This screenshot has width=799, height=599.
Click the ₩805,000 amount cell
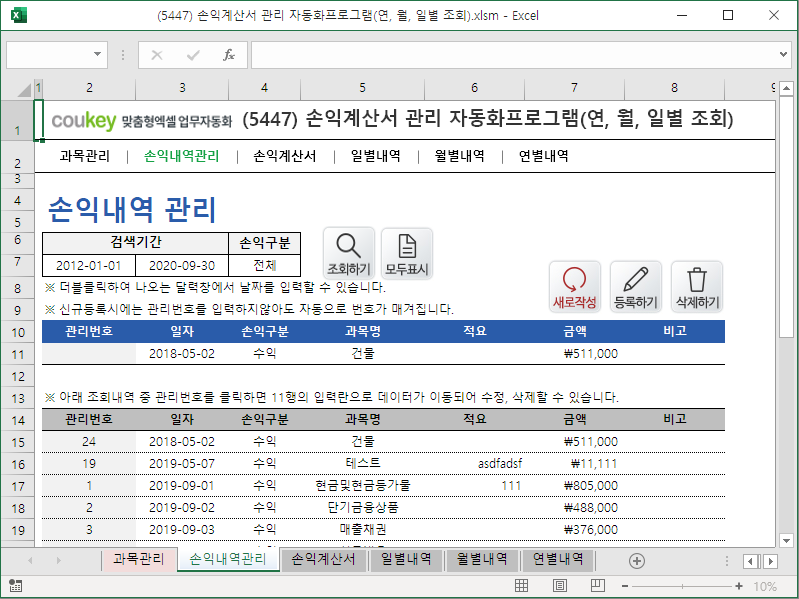click(x=574, y=485)
